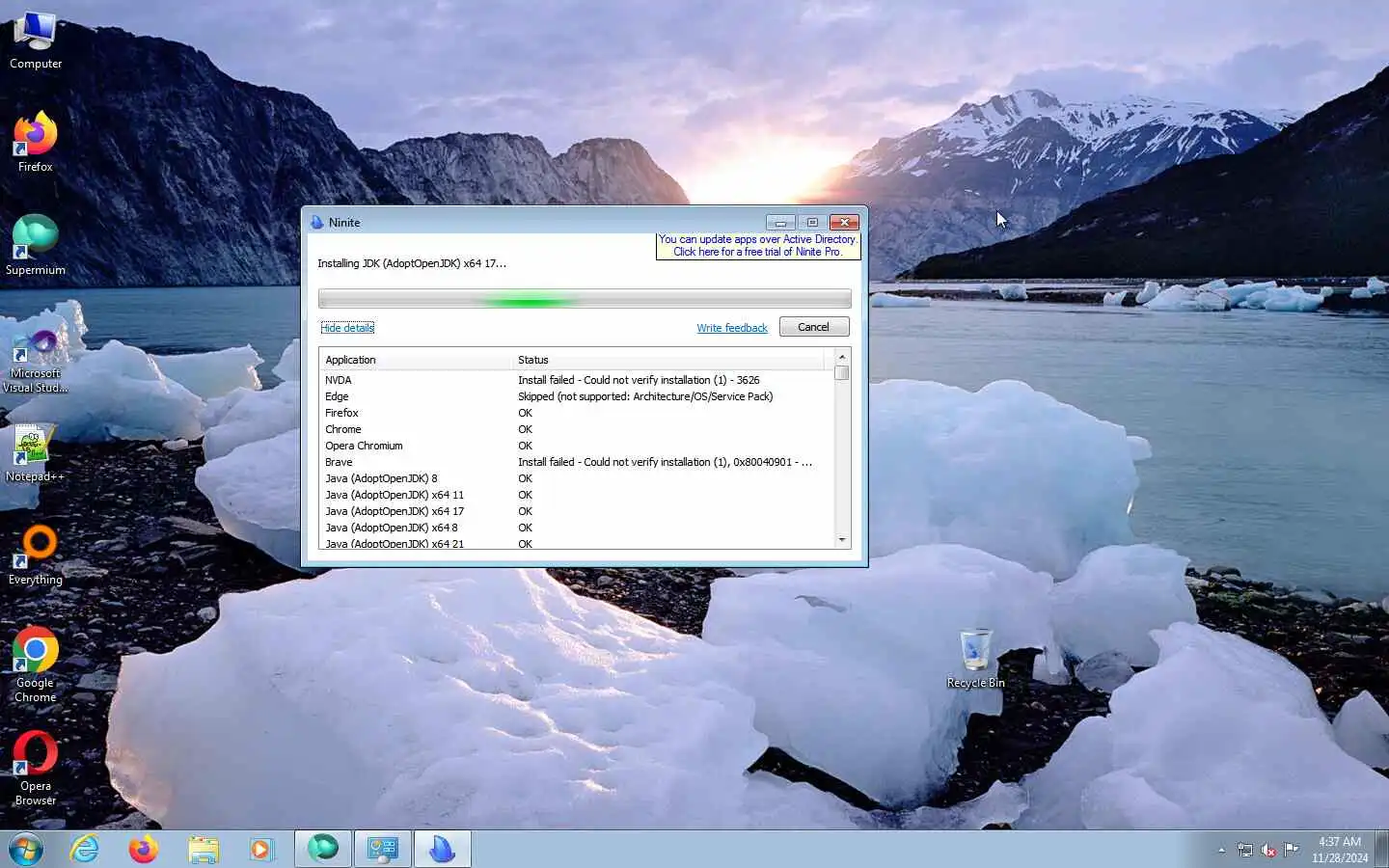Open the Action Center flag icon
This screenshot has height=868, width=1389.
1291,851
